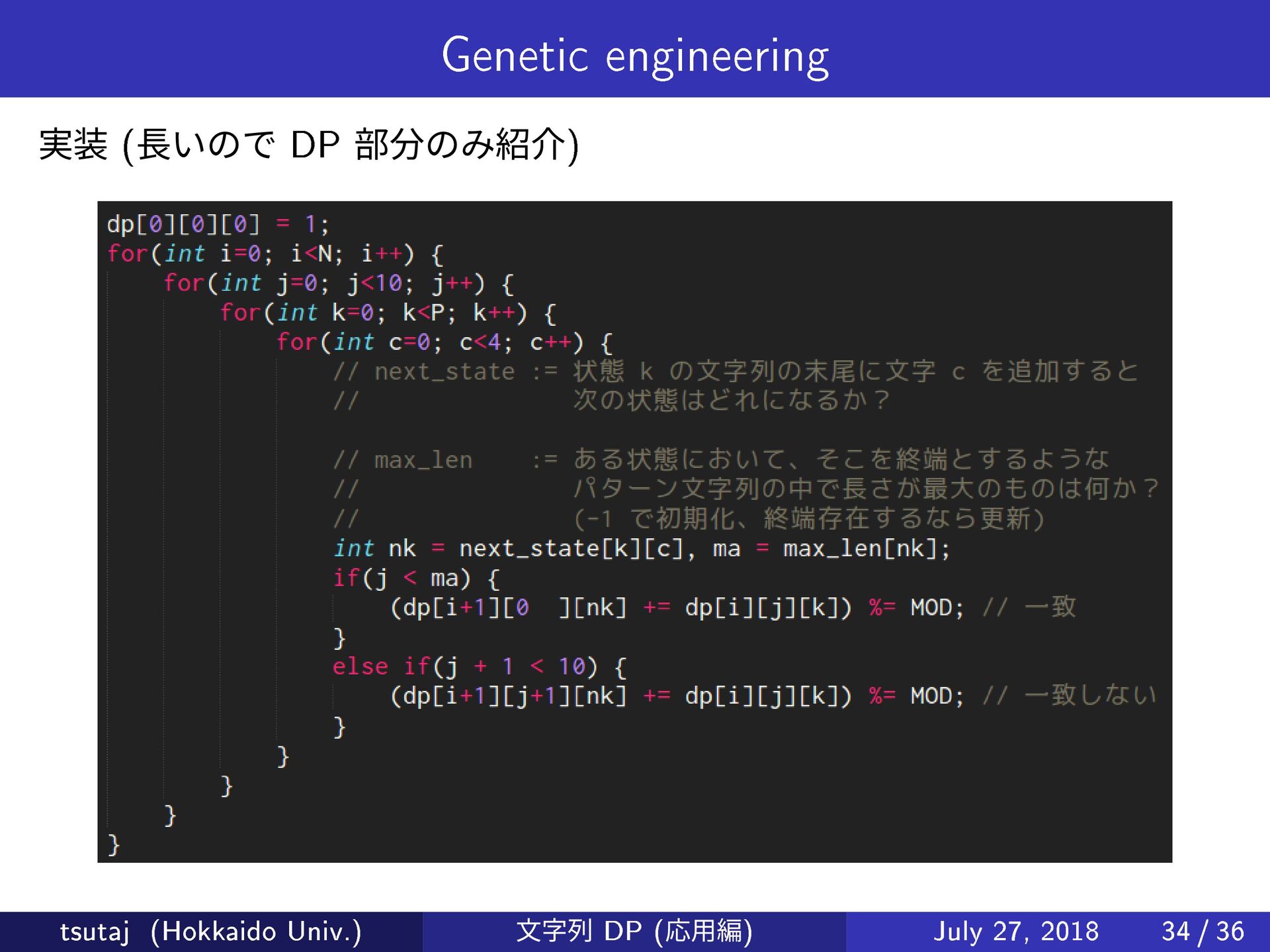Click the date July 27, 2018
This screenshot has height=952, width=1270.
coord(1015,932)
